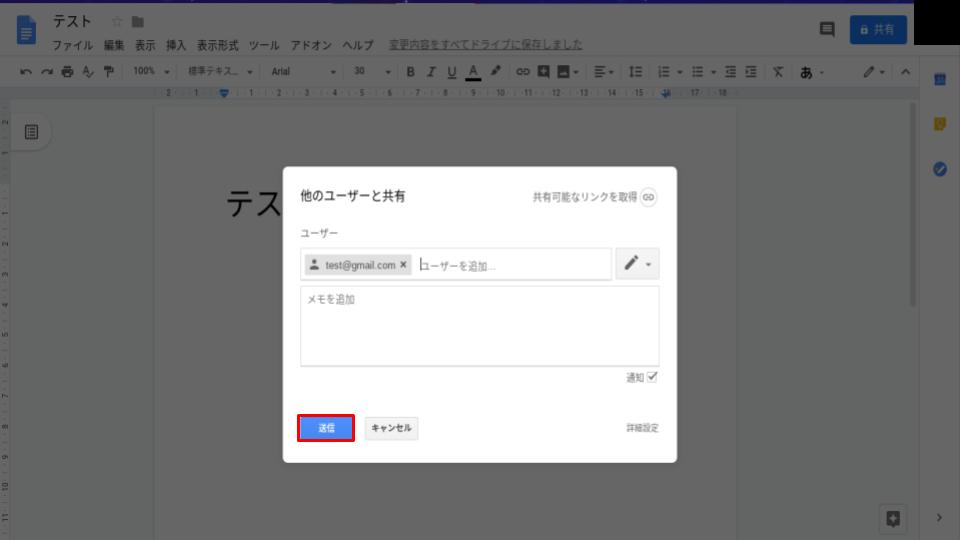Click the vertical scrollbar of the document
This screenshot has height=540, width=960.
click(913, 205)
